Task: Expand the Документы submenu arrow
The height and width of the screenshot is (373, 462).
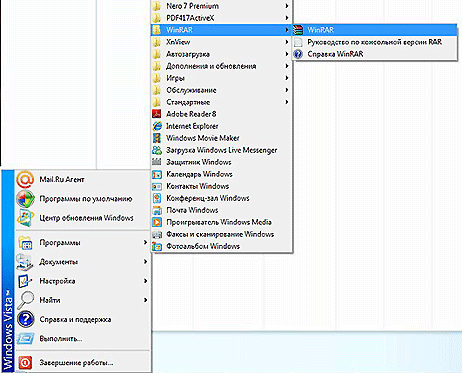Action: point(145,262)
